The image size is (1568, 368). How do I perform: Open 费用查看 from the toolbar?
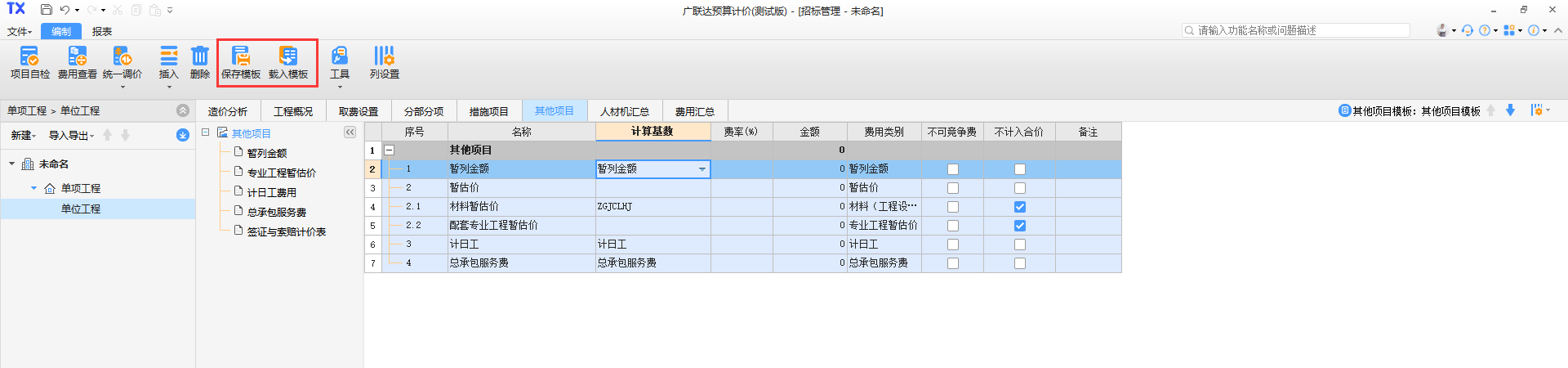pos(77,56)
